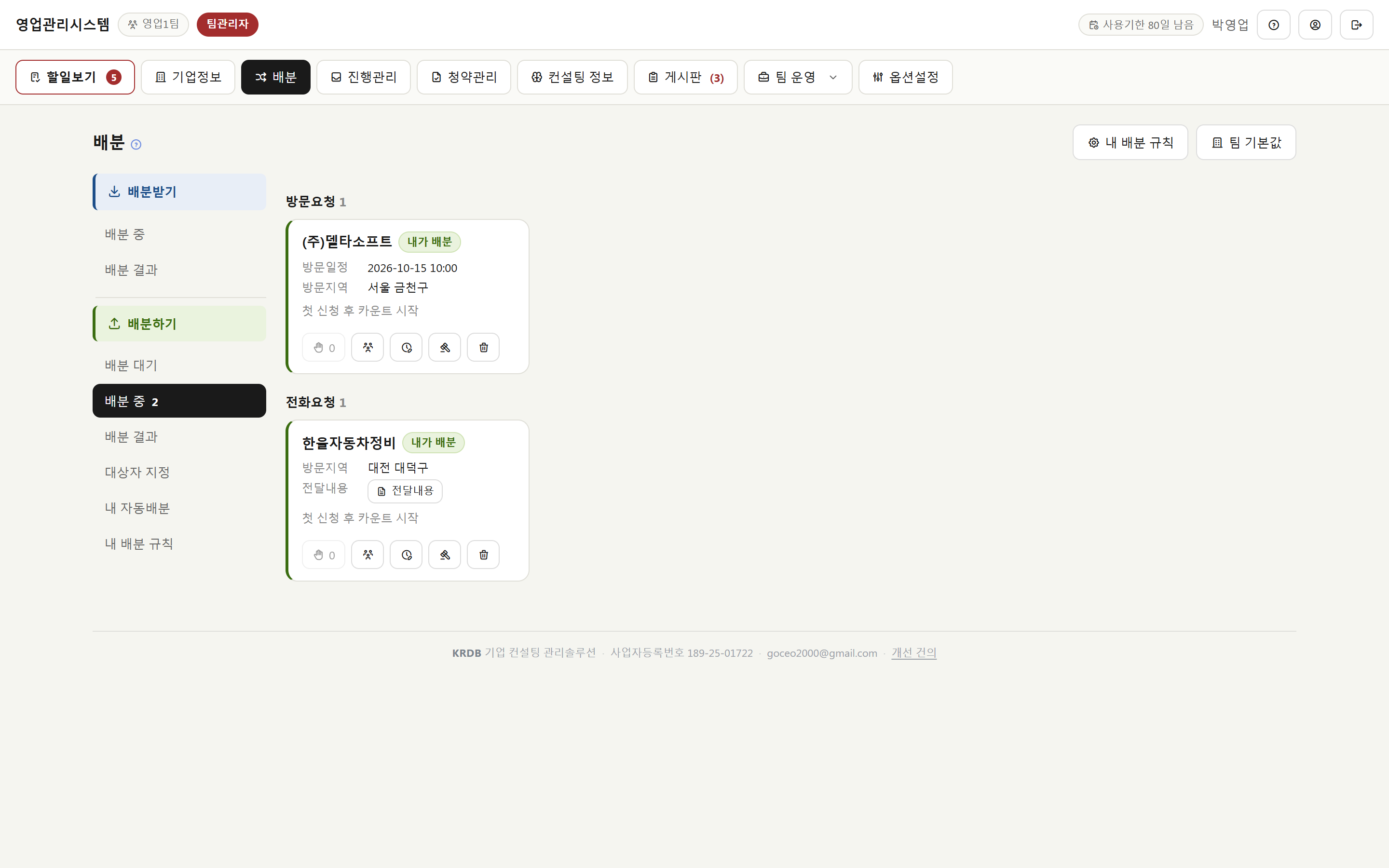Click the hand count button on (주)델타소프트 card
Screen dimensions: 1389x868
(324, 347)
